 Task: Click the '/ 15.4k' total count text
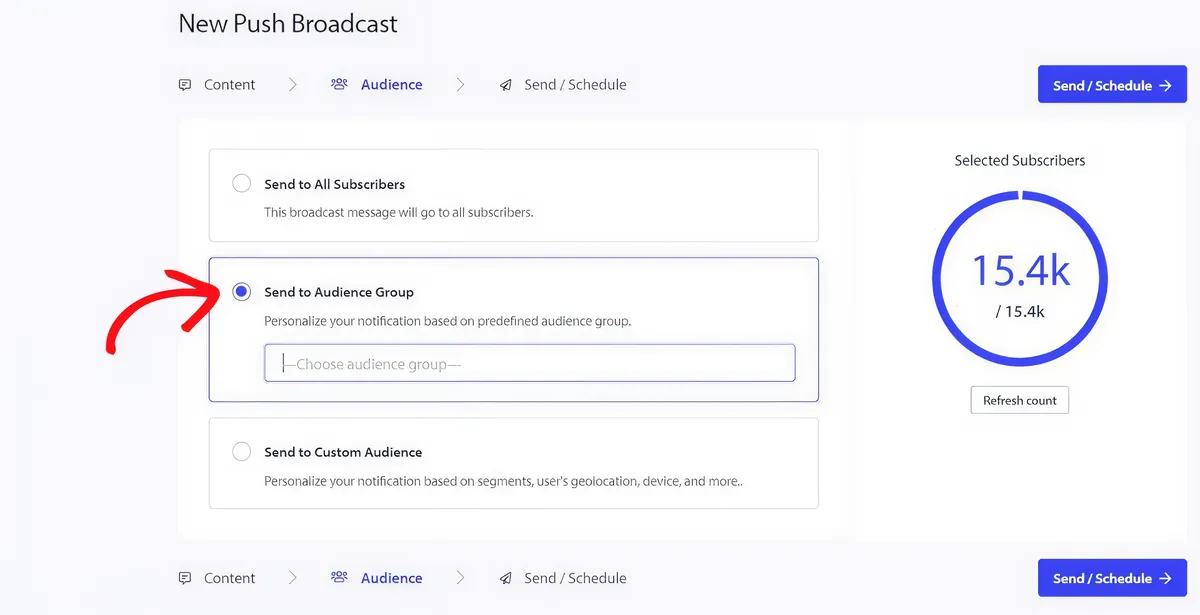click(1020, 312)
